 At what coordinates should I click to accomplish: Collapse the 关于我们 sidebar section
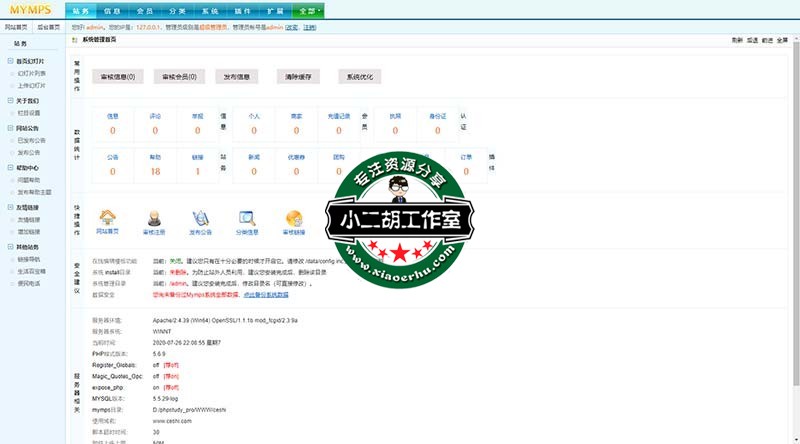tap(8, 100)
